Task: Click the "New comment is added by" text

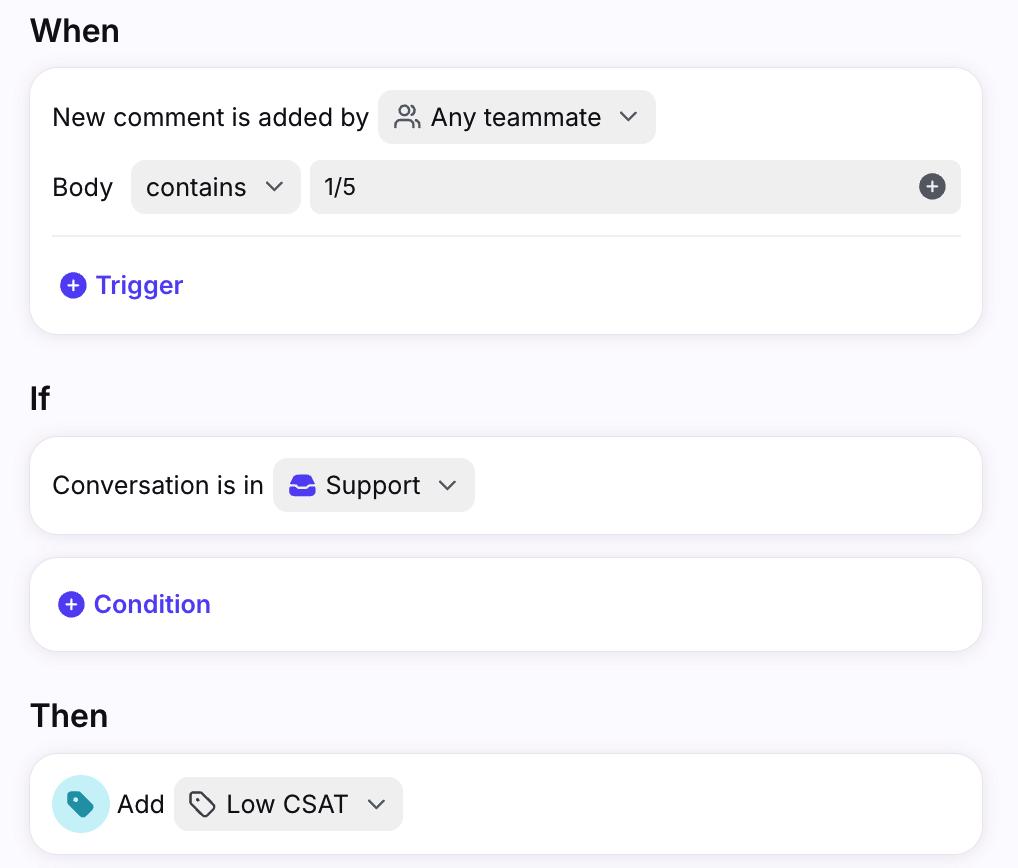Action: click(210, 117)
